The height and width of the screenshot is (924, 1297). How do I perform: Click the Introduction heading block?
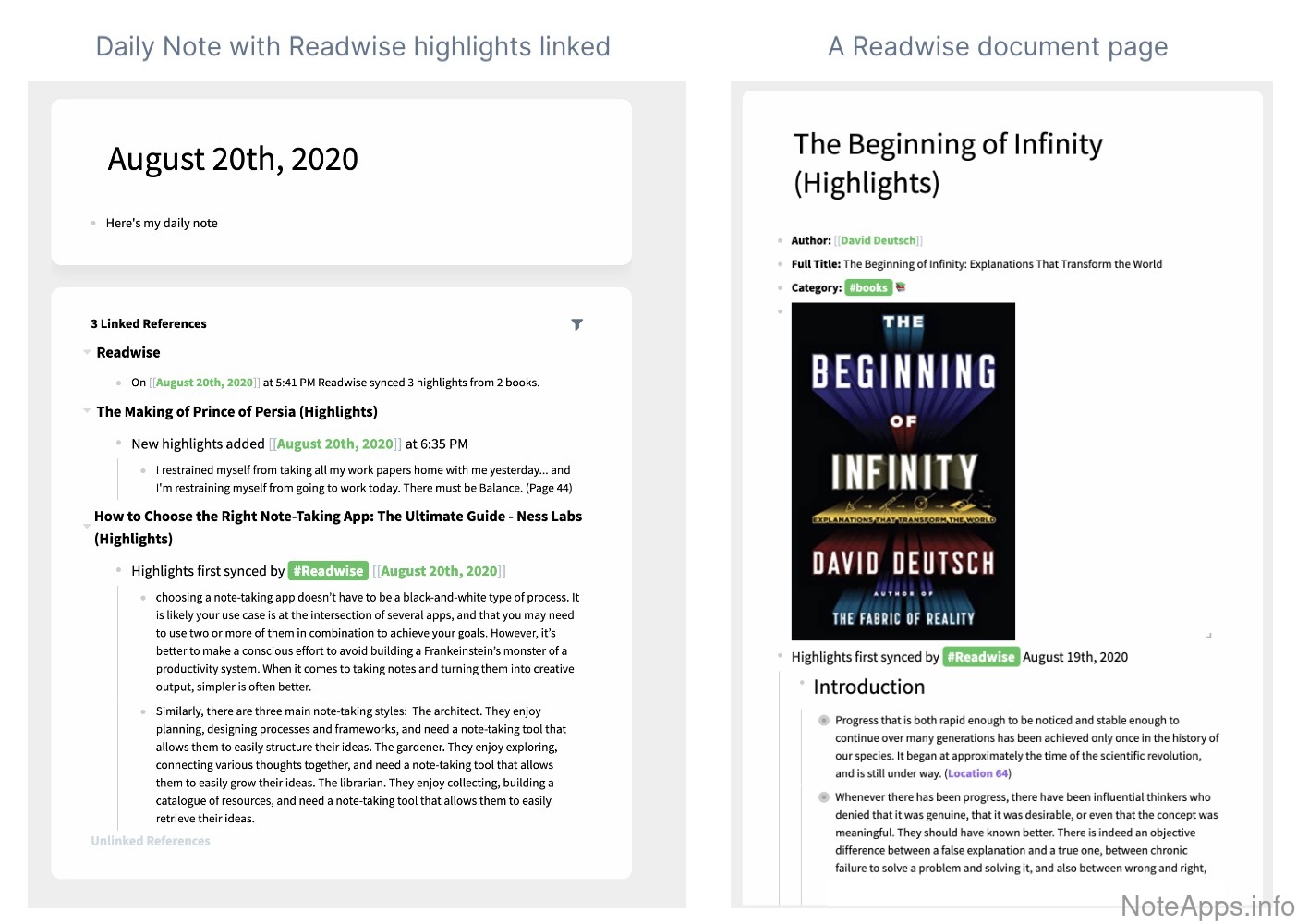(868, 687)
